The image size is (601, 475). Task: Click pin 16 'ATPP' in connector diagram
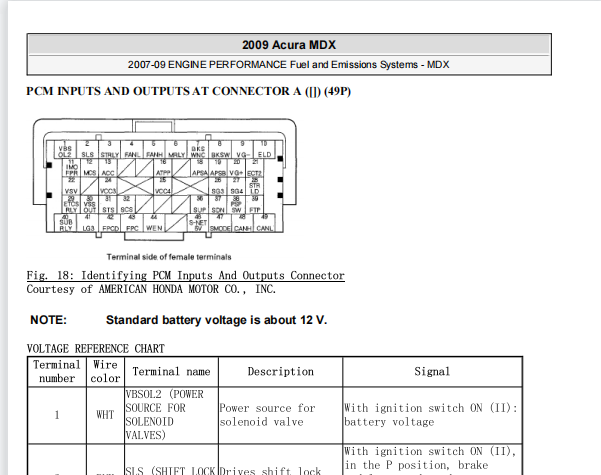(x=163, y=168)
